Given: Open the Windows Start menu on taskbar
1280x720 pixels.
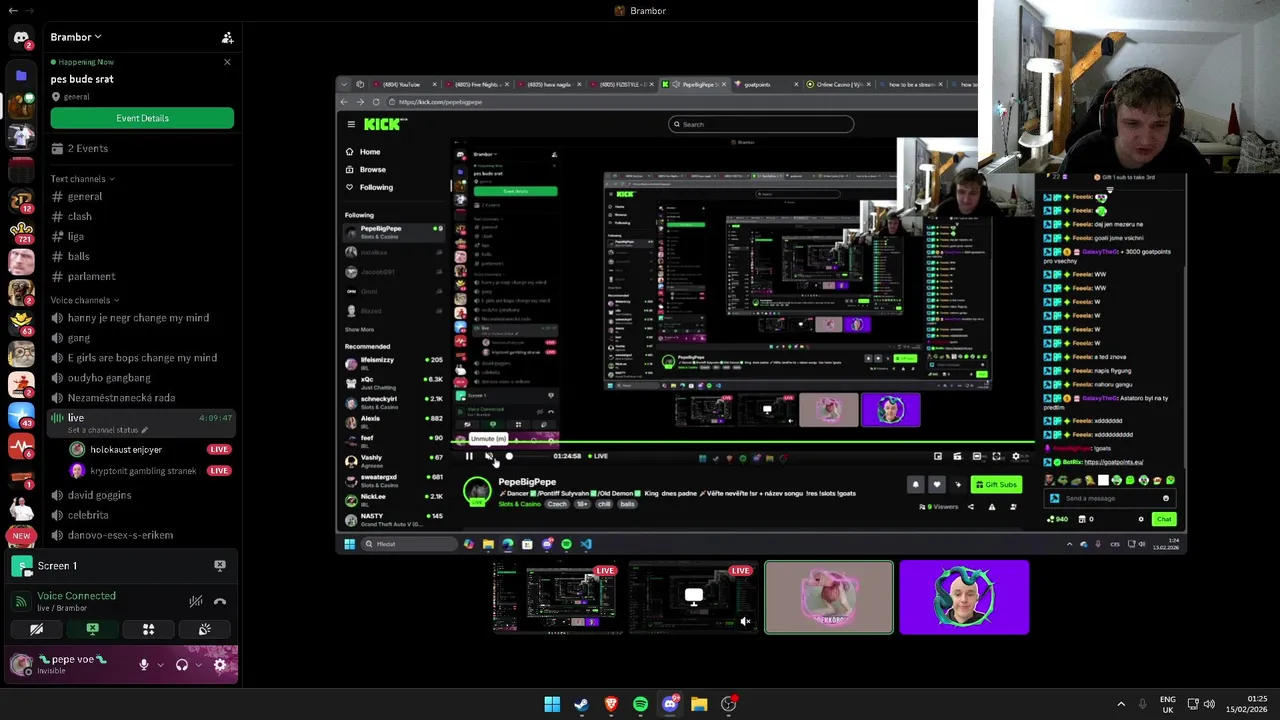Looking at the screenshot, I should pos(552,704).
